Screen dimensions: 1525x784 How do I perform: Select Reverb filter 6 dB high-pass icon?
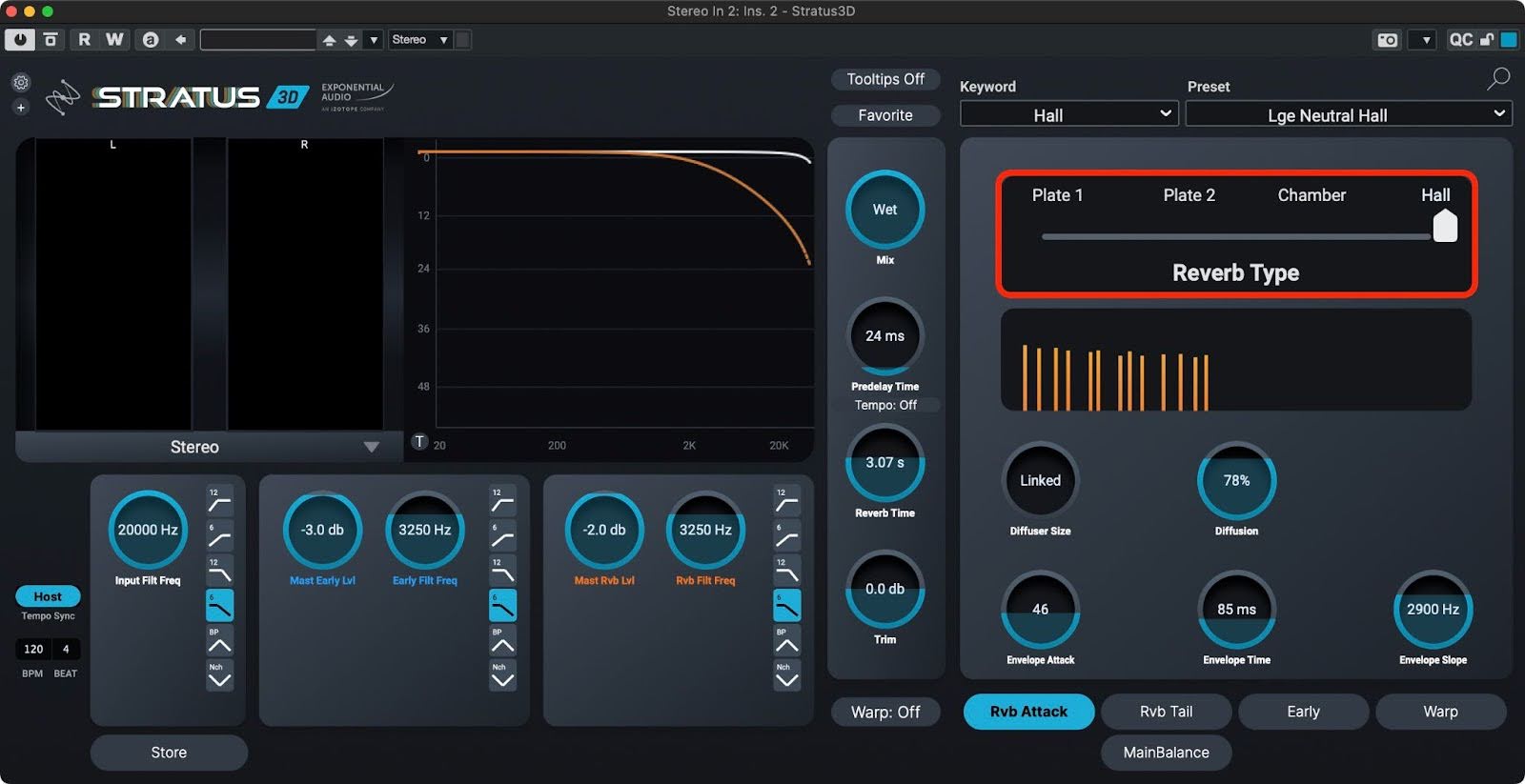point(786,535)
